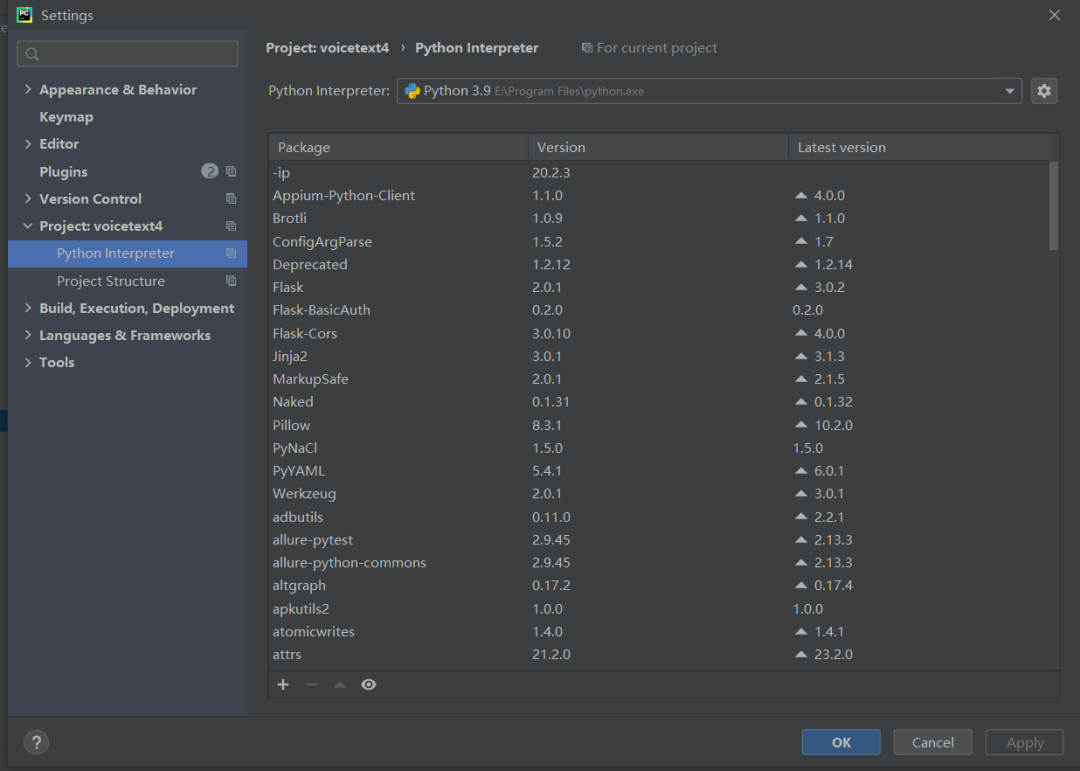Click the Python logo in interpreter field
The height and width of the screenshot is (771, 1080).
coord(412,91)
